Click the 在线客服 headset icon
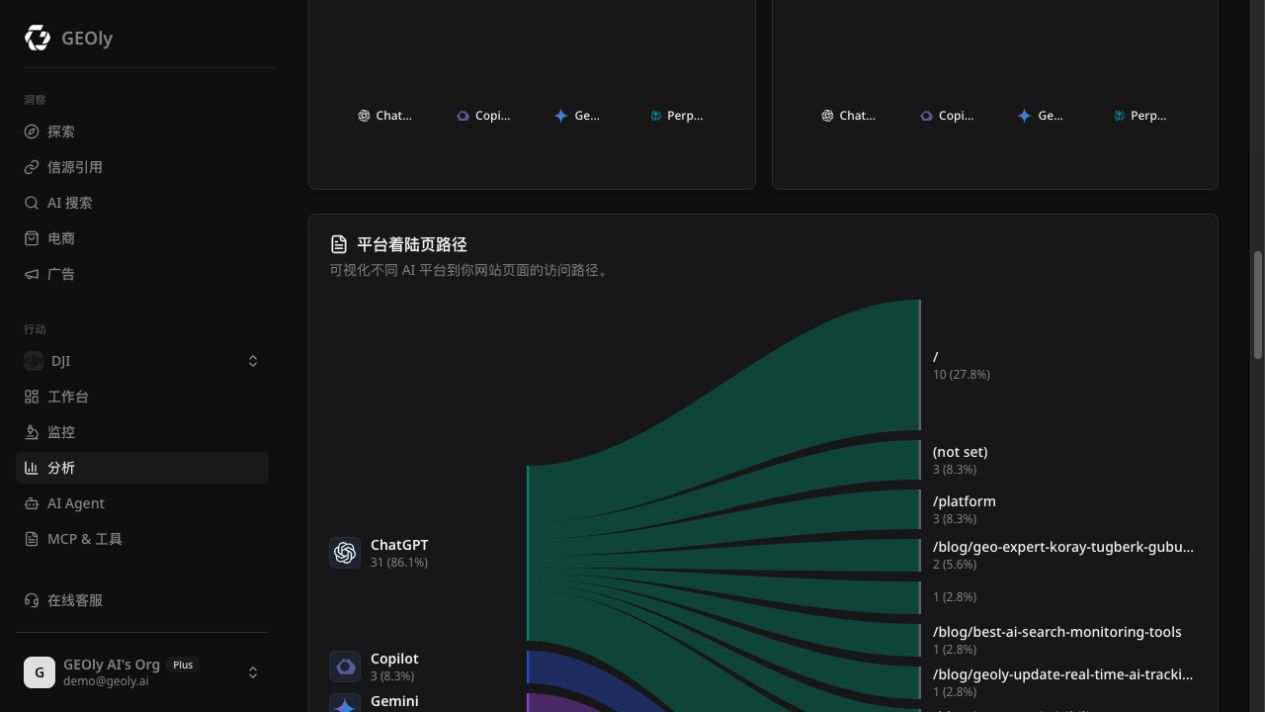1265x712 pixels. 32,600
